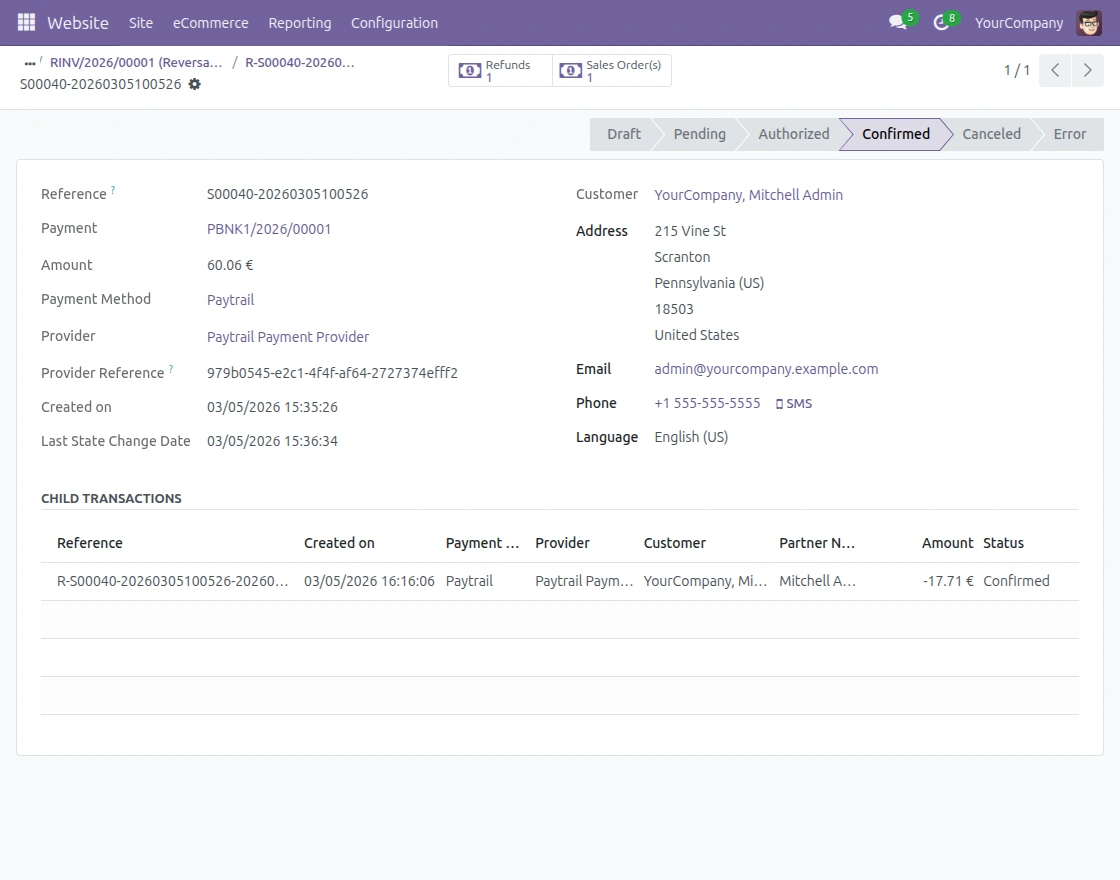Screen dimensions: 1120x880
Task: Open the child transaction R-S00040 row
Action: pyautogui.click(x=172, y=580)
